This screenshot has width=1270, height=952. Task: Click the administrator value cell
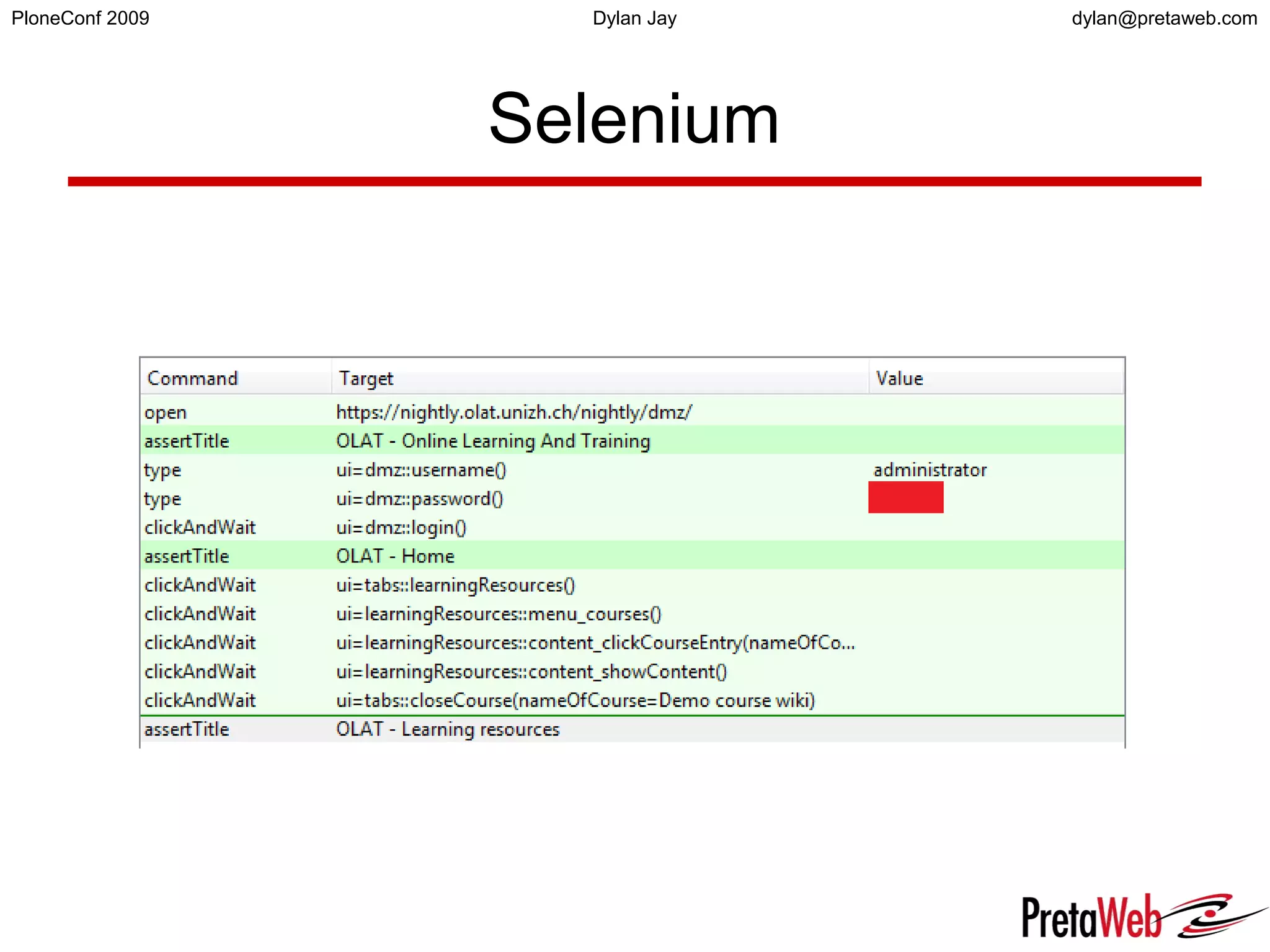pyautogui.click(x=930, y=470)
